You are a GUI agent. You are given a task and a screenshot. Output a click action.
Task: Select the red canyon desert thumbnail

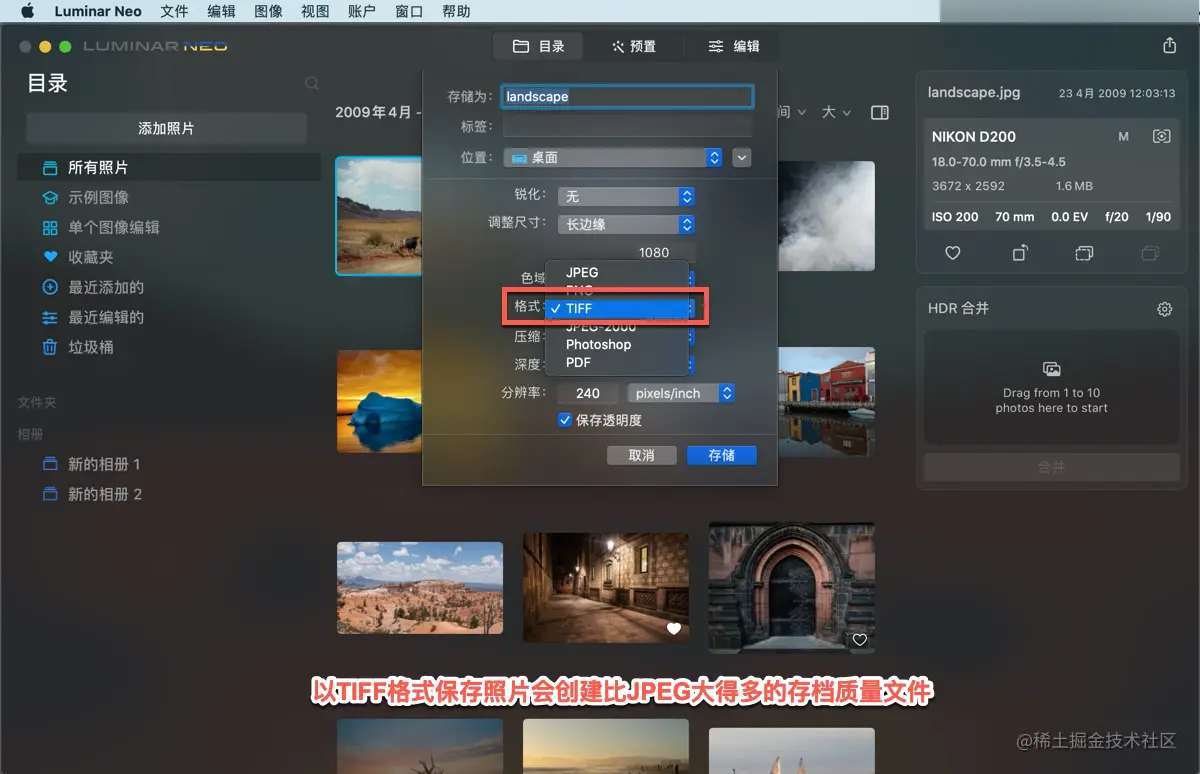pos(420,588)
